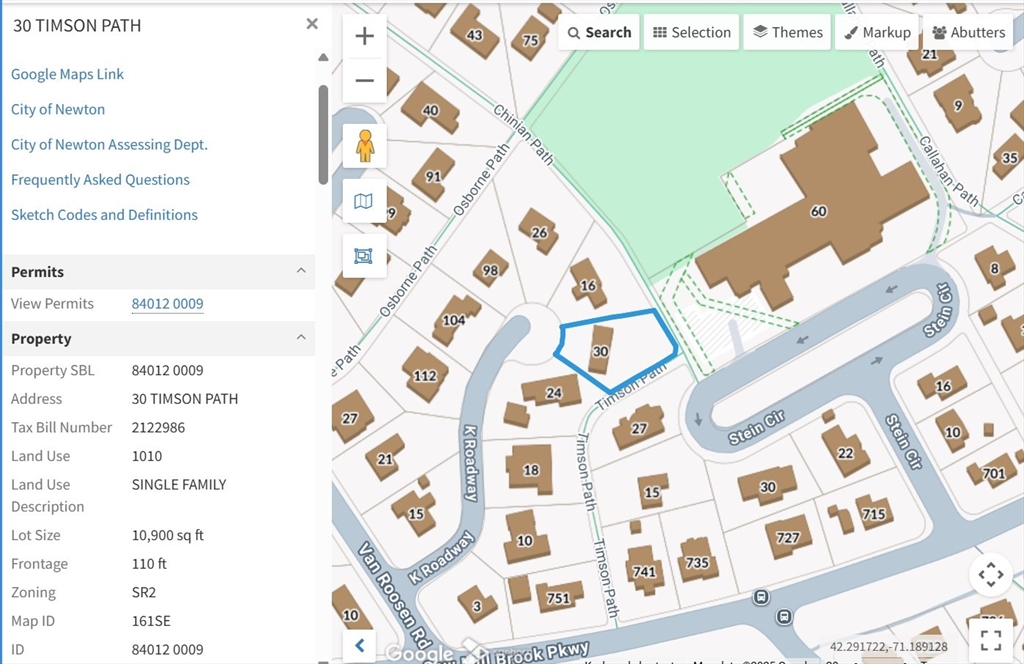Visit the Google Maps Link
This screenshot has width=1024, height=664.
[67, 73]
